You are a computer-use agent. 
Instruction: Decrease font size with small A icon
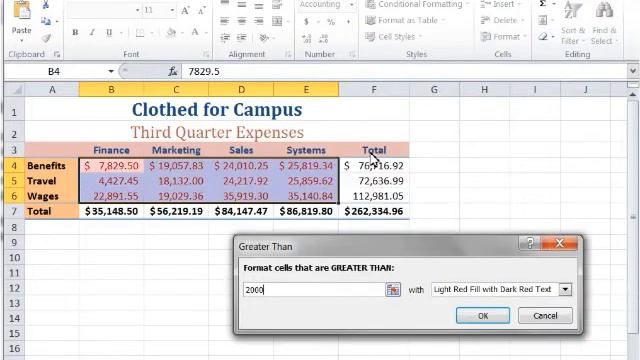(x=201, y=10)
